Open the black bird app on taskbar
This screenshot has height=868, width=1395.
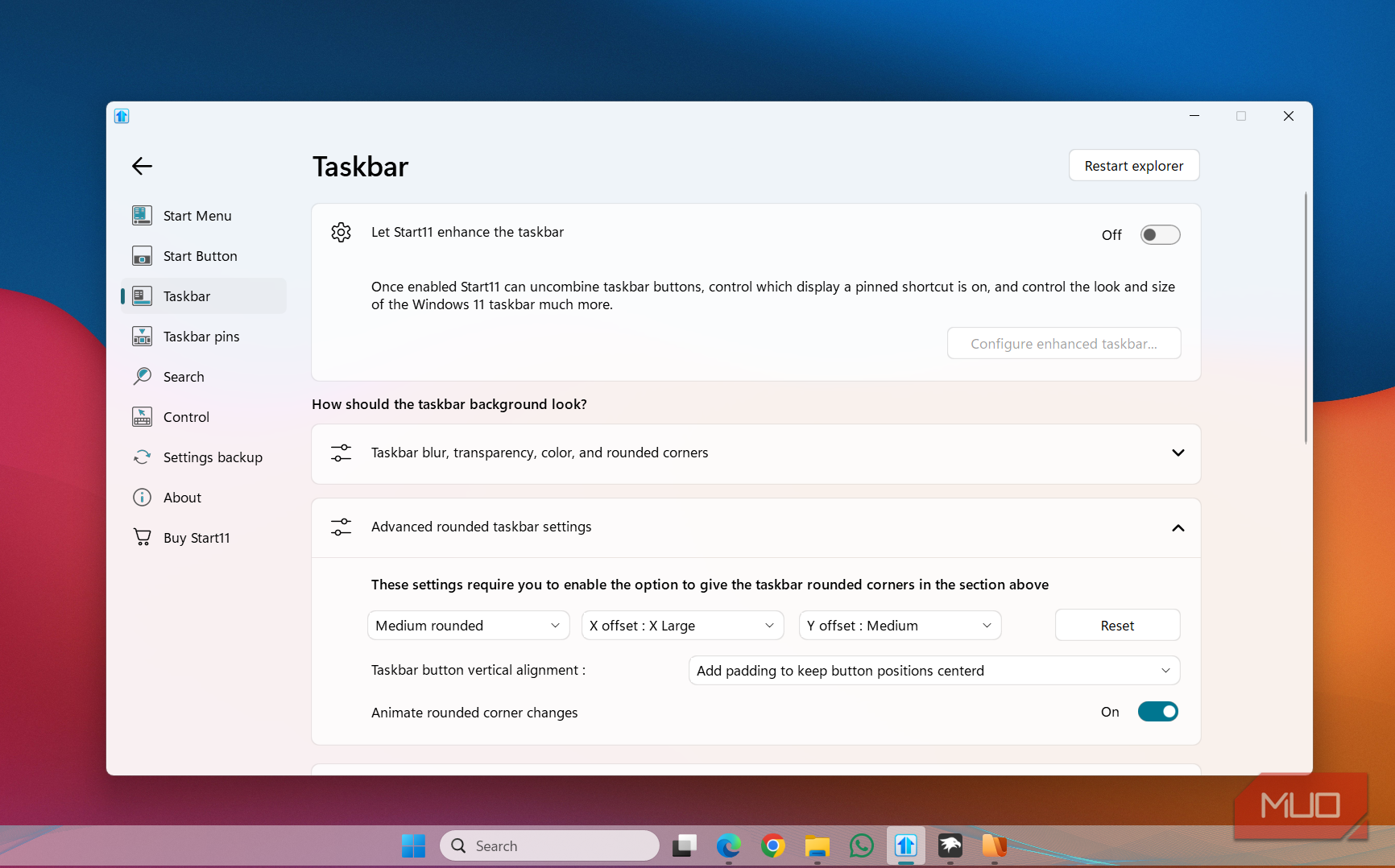pyautogui.click(x=950, y=845)
